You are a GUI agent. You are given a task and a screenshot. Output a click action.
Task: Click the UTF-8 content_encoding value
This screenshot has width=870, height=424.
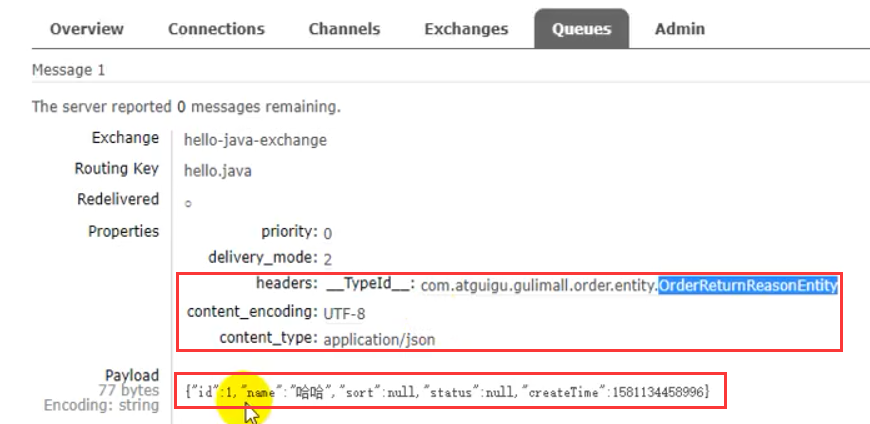pyautogui.click(x=344, y=313)
